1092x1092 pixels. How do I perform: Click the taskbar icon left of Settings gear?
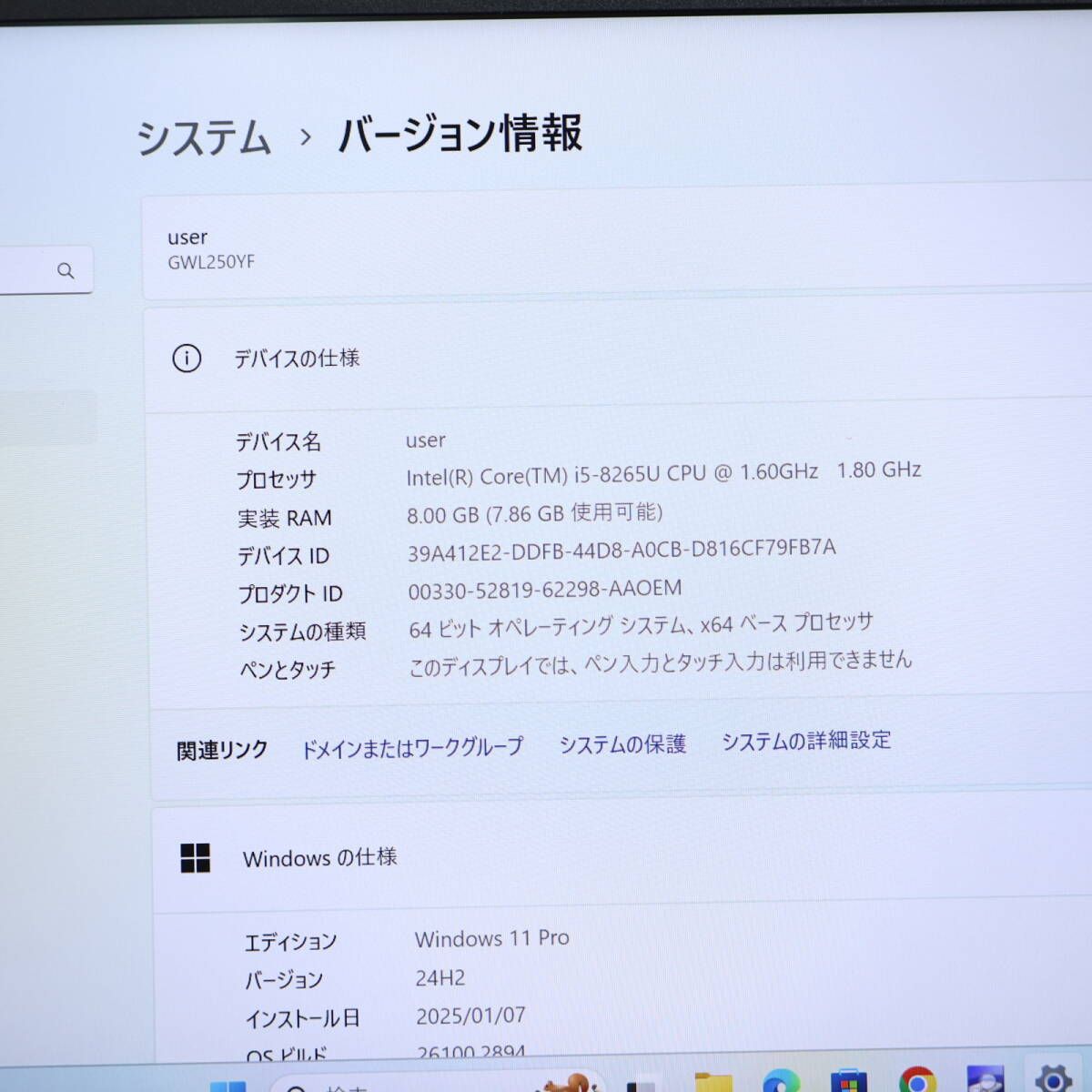(985, 1080)
